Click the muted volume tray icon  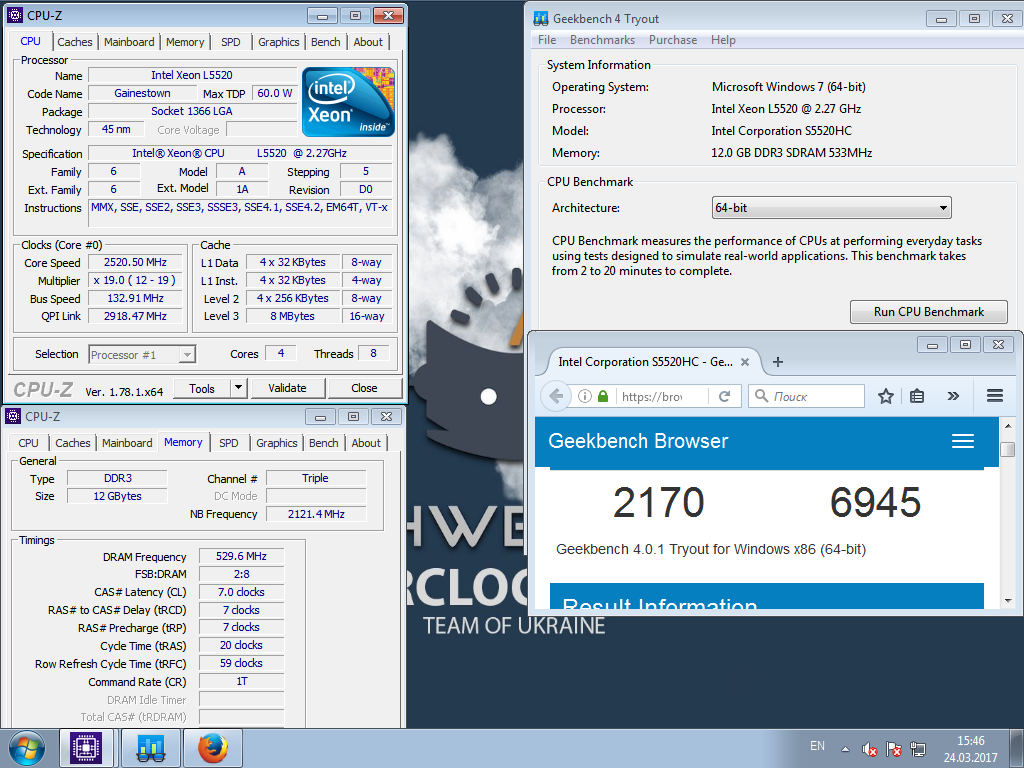pyautogui.click(x=869, y=749)
